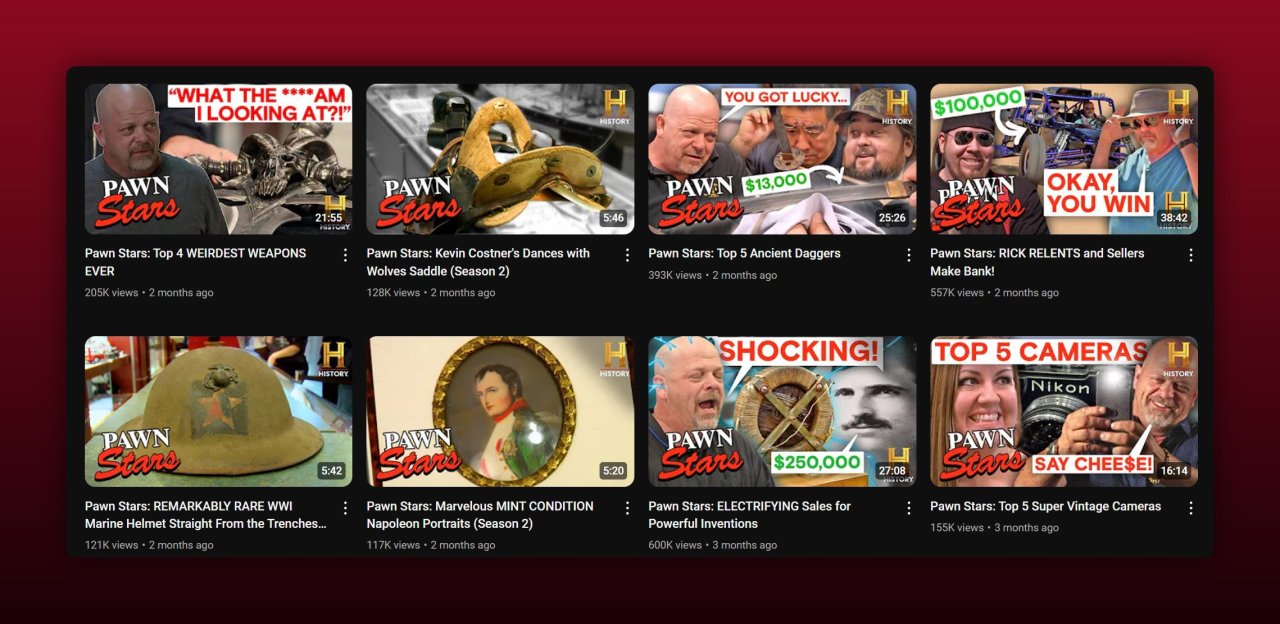Play the Top 5 Cameras thumbnail

[x=1064, y=412]
